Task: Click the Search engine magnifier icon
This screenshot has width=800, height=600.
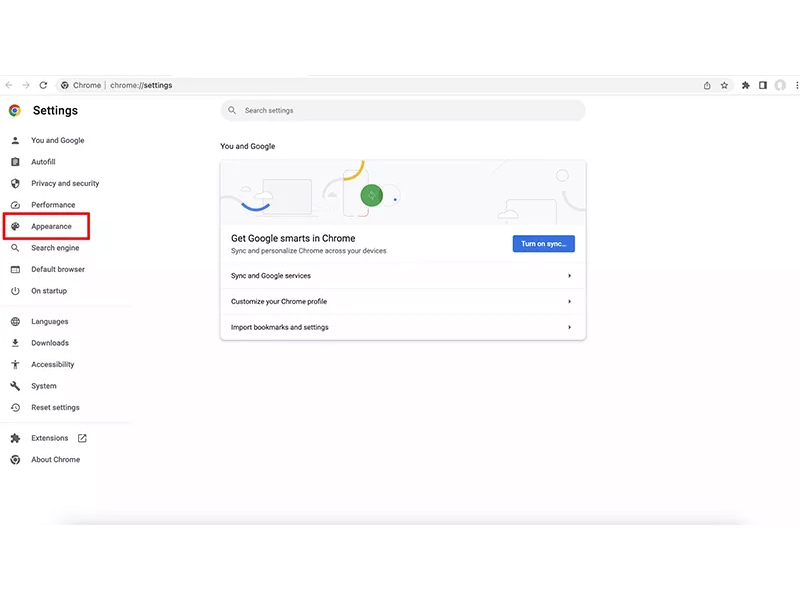Action: [15, 248]
